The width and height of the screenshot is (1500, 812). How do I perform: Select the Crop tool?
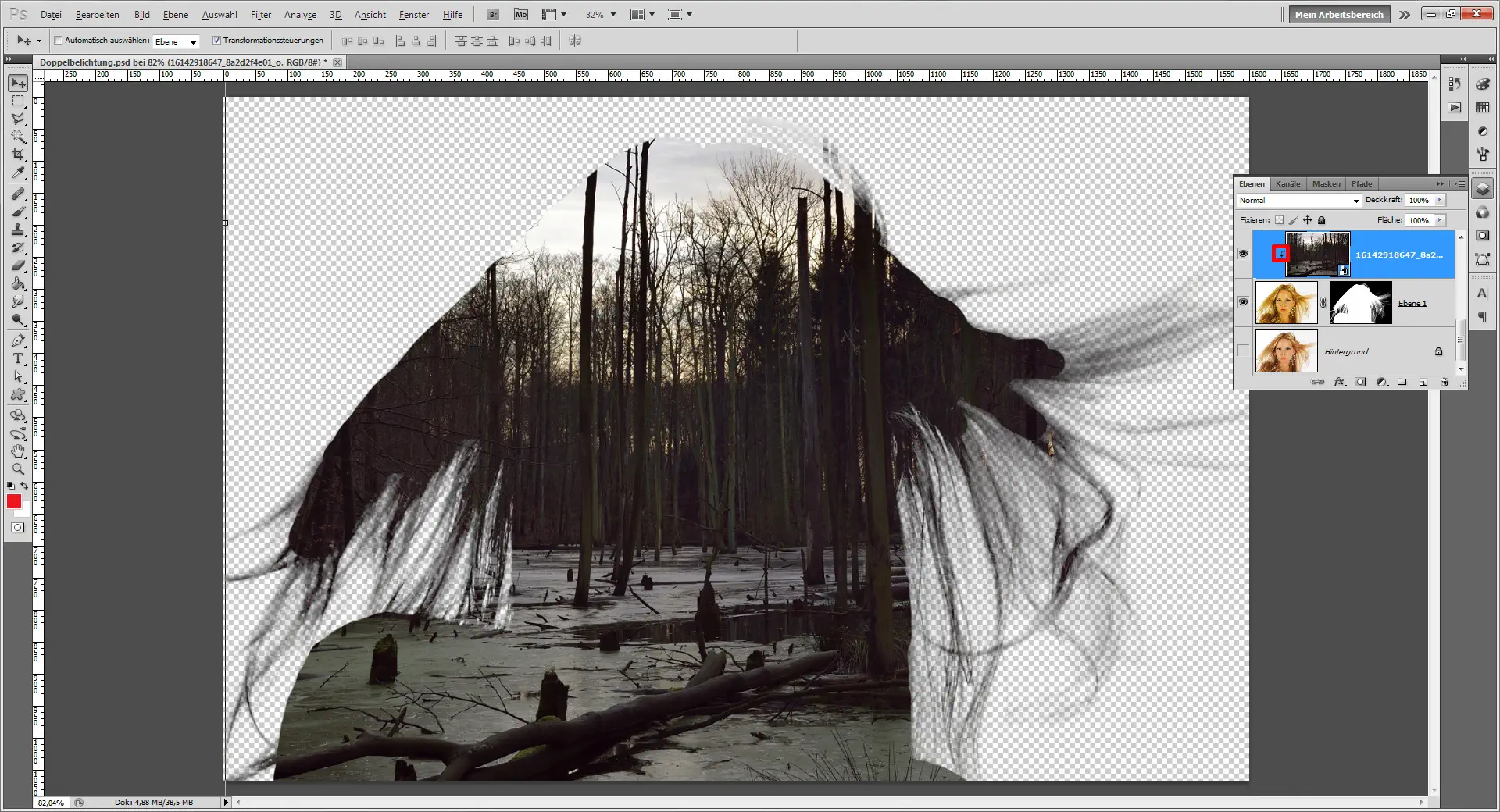click(x=17, y=152)
